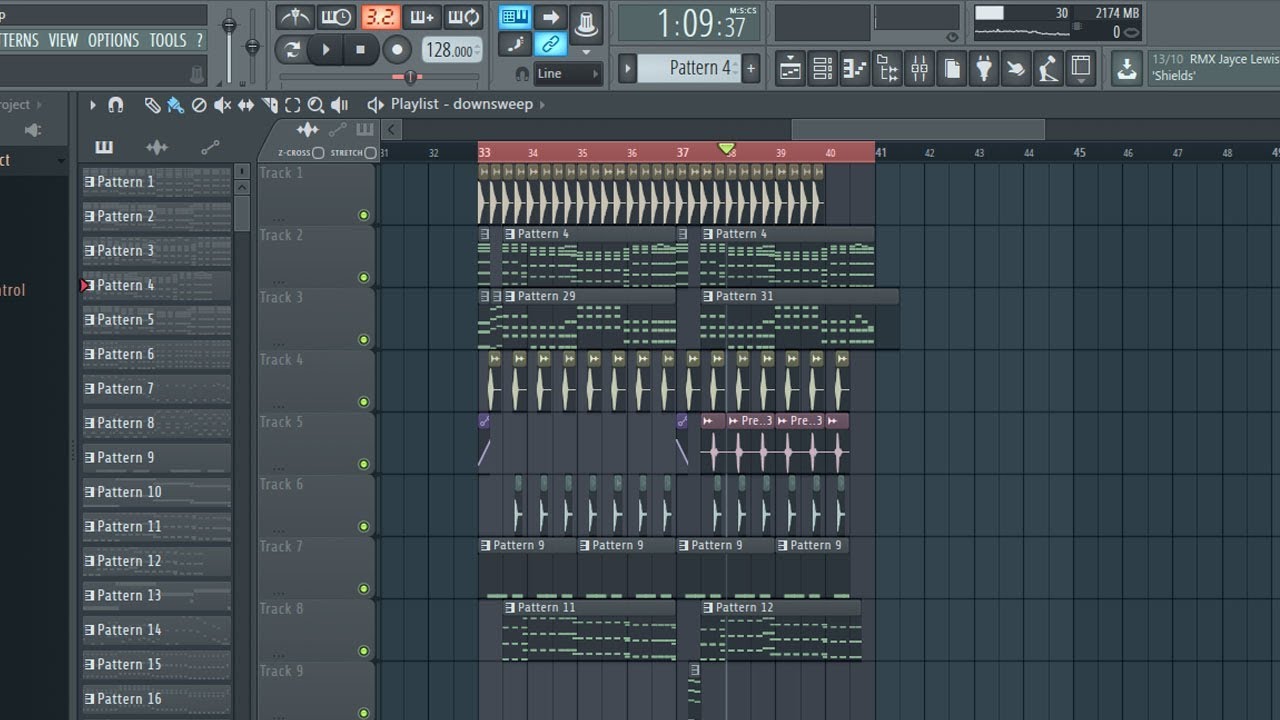
Task: Click the 128.000 tempo field
Action: click(451, 50)
